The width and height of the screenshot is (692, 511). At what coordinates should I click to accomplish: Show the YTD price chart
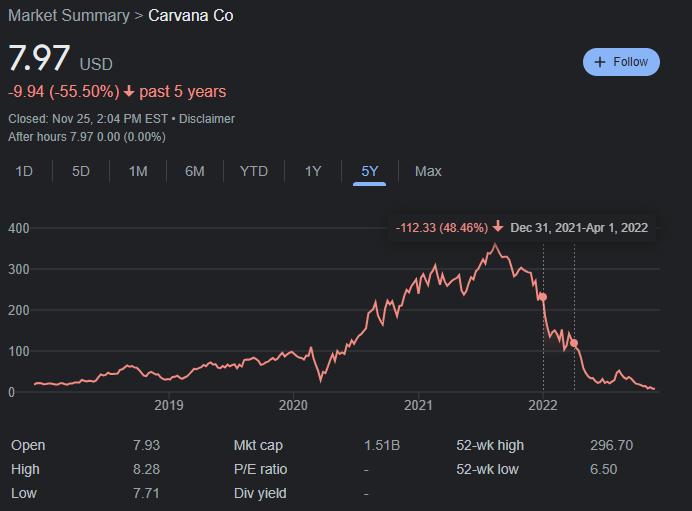pyautogui.click(x=254, y=171)
